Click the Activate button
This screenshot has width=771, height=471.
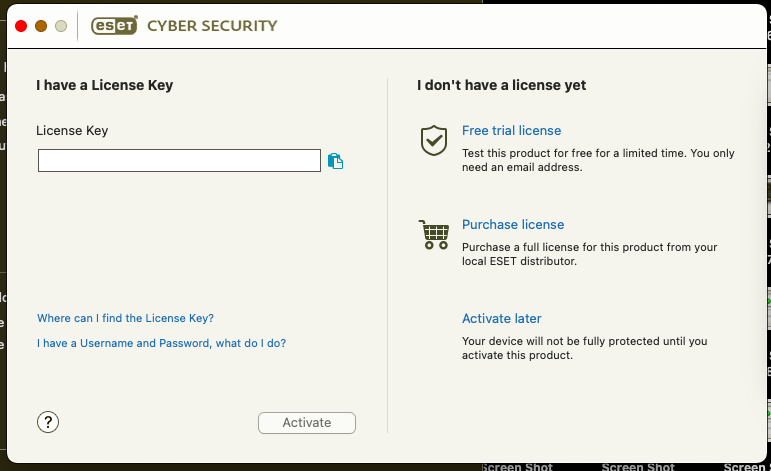point(307,423)
